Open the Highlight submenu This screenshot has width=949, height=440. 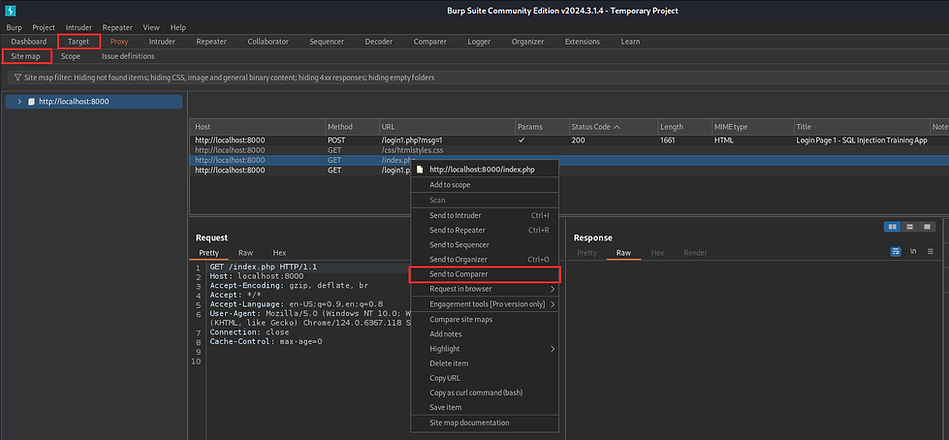click(484, 349)
